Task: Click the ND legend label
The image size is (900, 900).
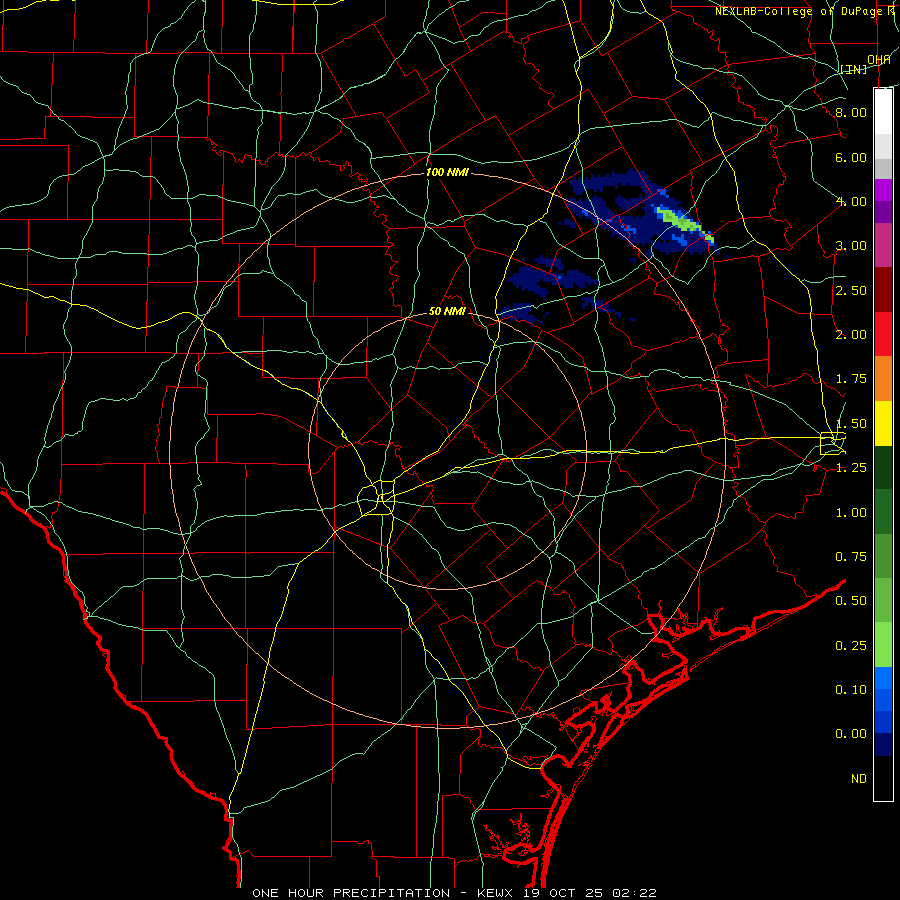Action: (859, 779)
